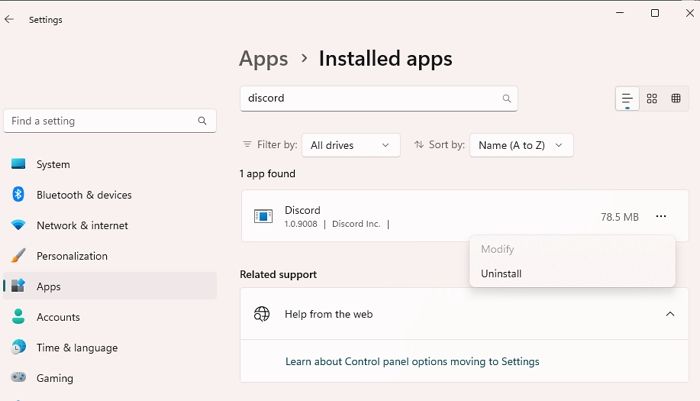Click the Apps breadcrumb link
700x401 pixels.
pos(263,59)
